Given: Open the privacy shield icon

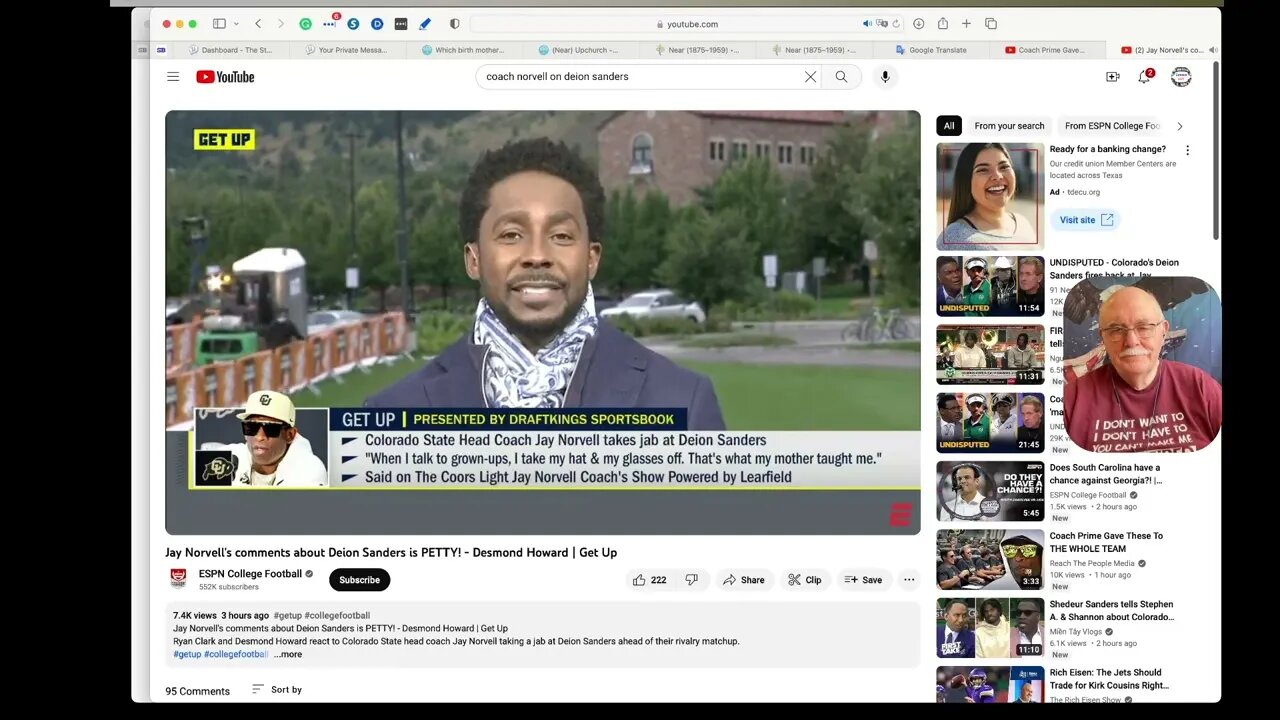Looking at the screenshot, I should (455, 24).
